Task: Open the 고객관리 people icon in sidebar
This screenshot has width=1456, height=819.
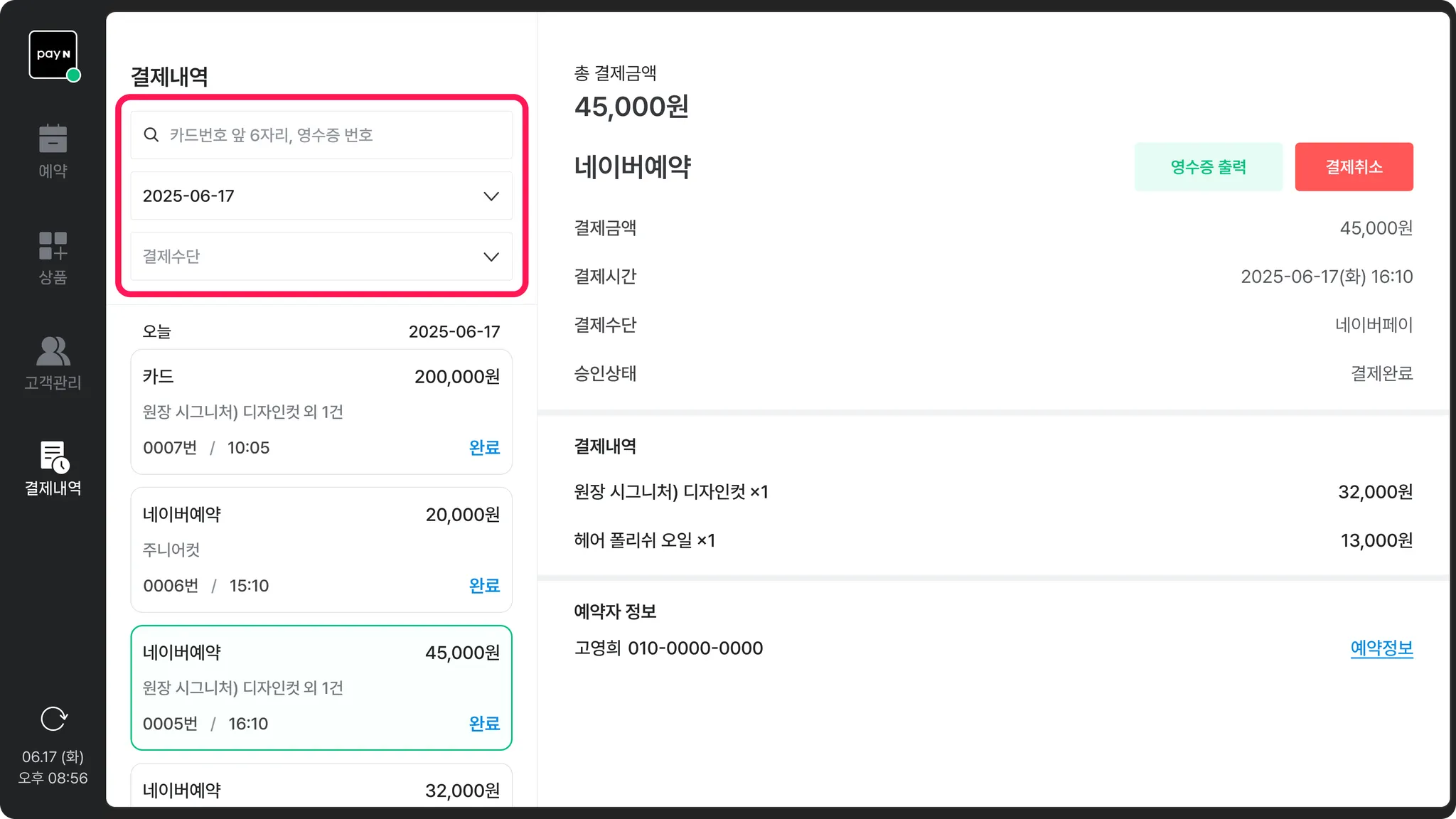Action: (x=53, y=351)
